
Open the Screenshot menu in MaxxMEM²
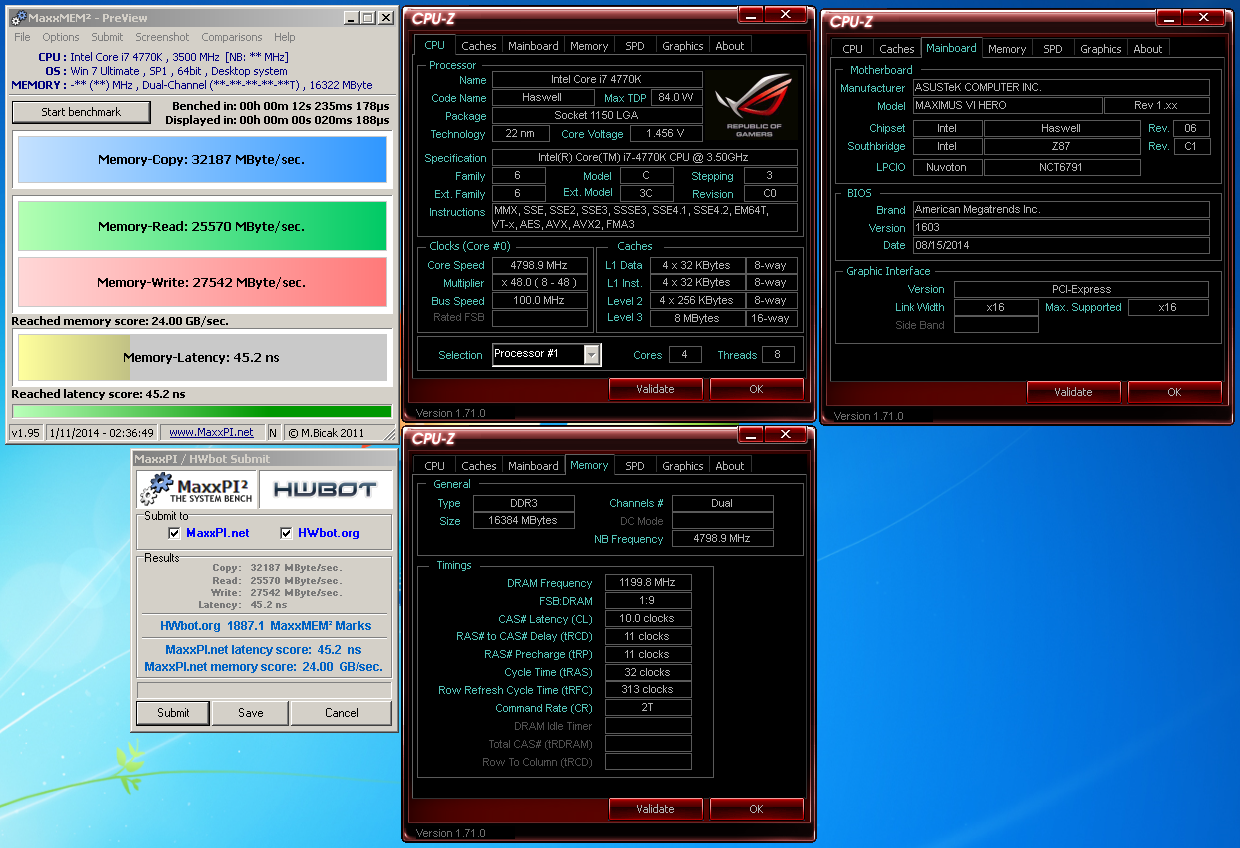tap(162, 37)
